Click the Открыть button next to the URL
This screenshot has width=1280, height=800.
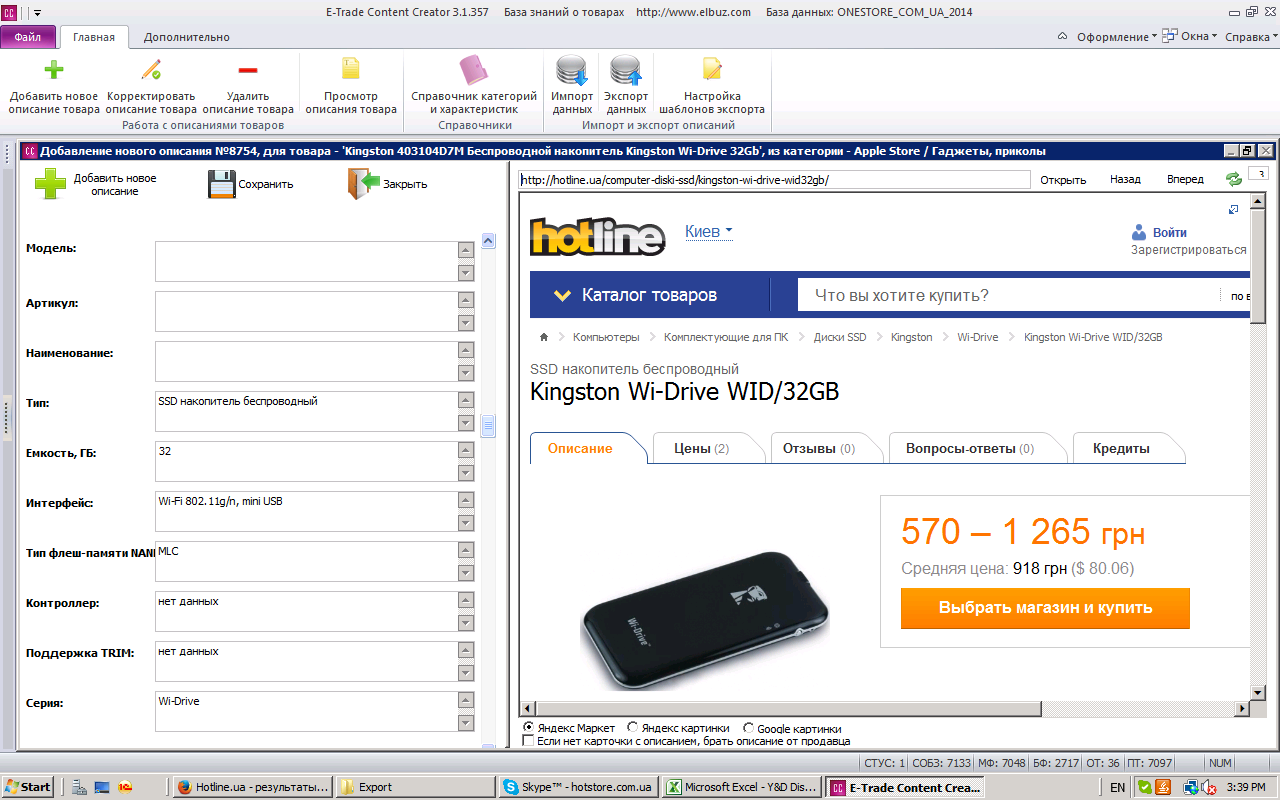pyautogui.click(x=1063, y=180)
